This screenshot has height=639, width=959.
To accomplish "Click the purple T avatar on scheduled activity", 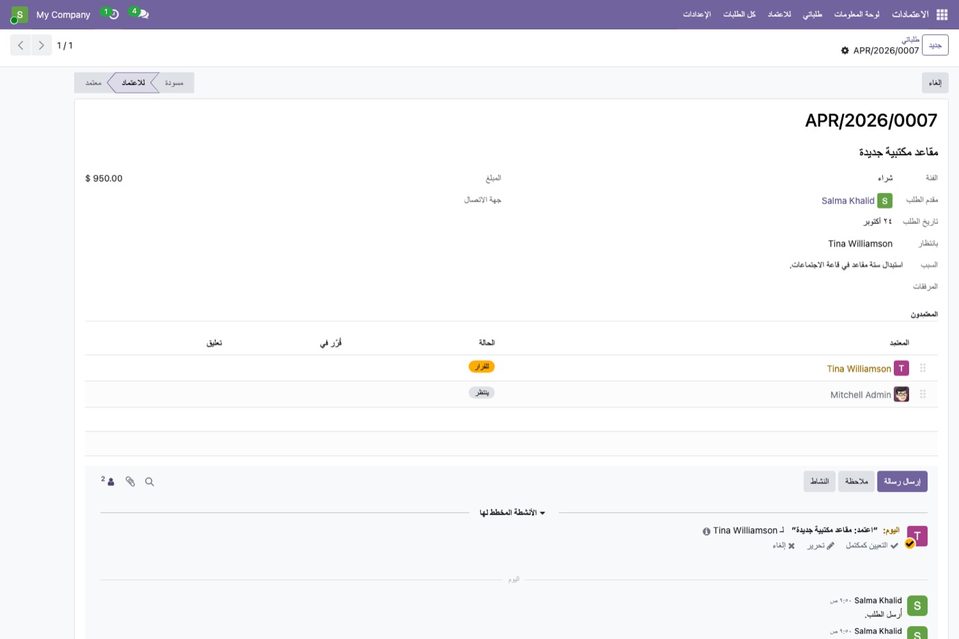I will click(917, 536).
